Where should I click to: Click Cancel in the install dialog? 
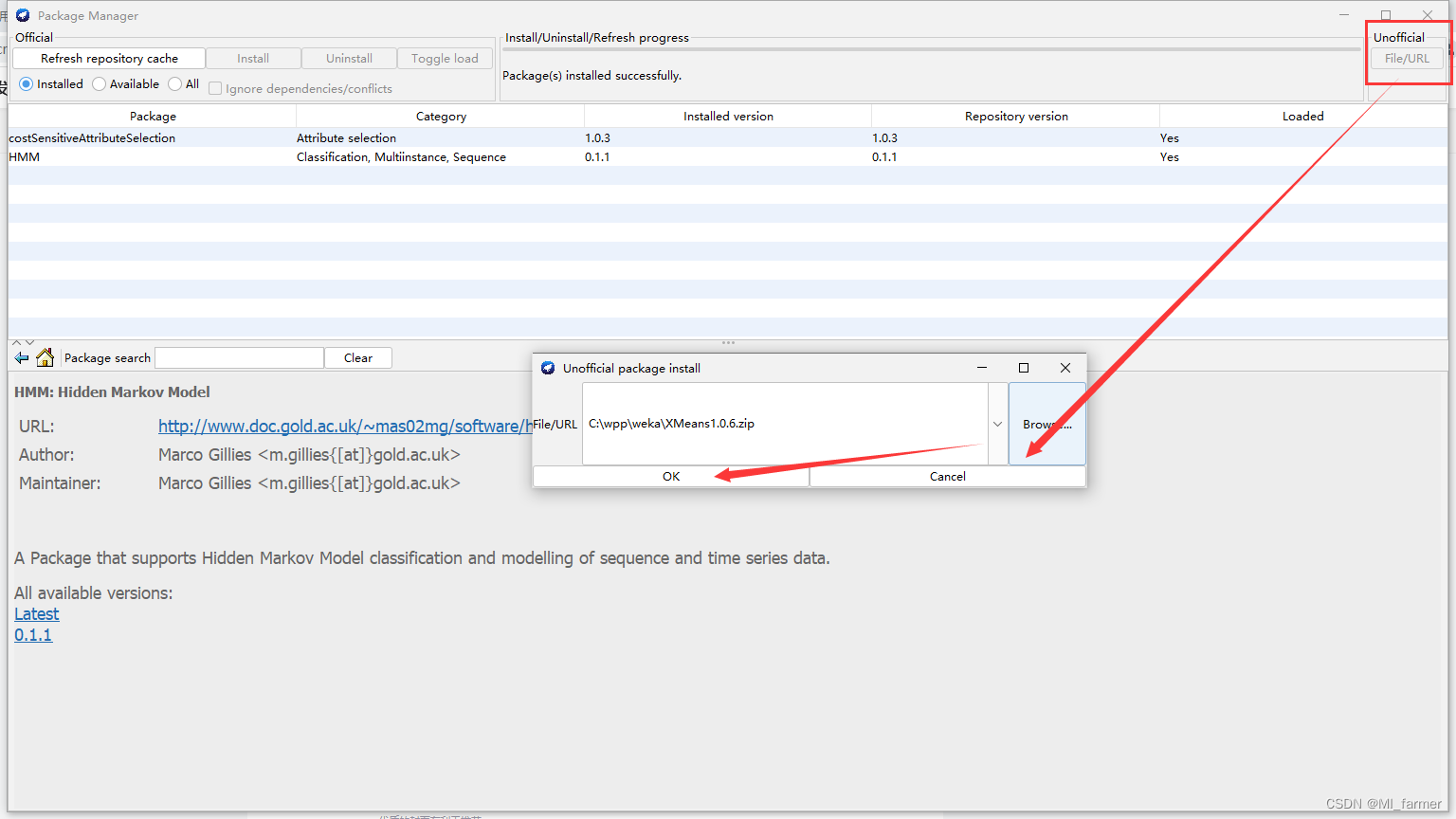tap(948, 476)
